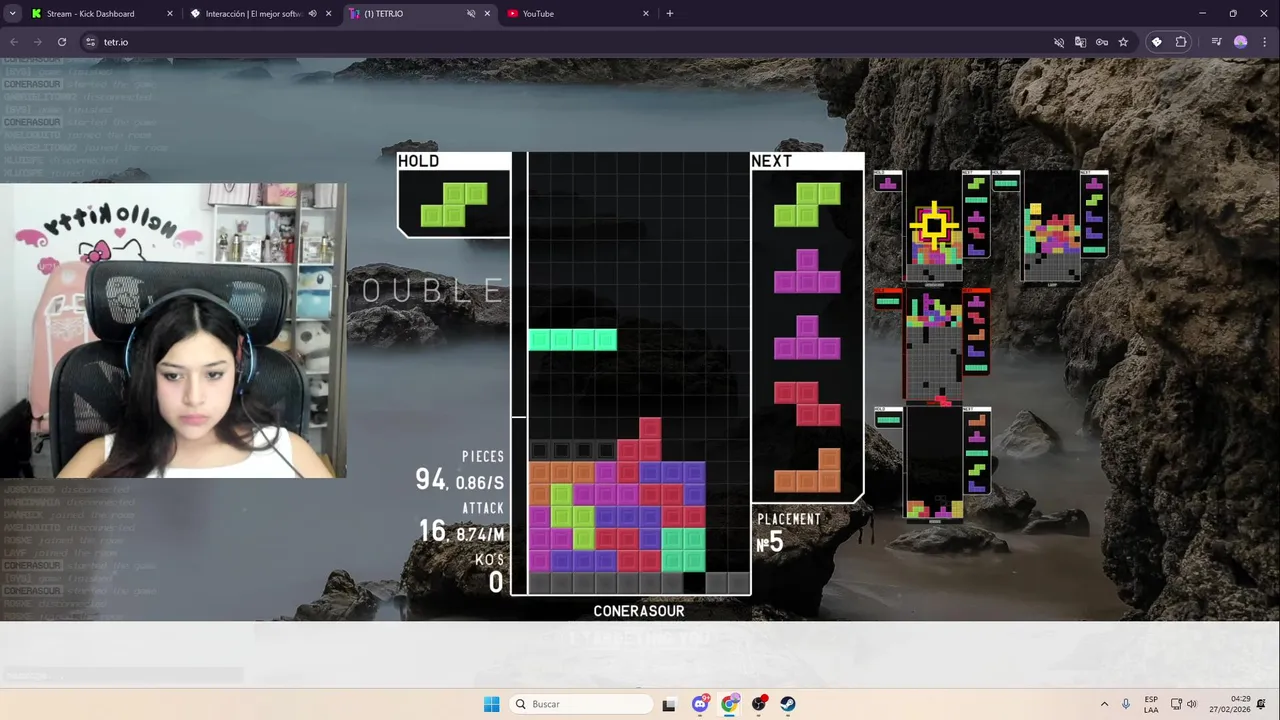Go forward one page
1280x720 pixels.
pyautogui.click(x=38, y=42)
